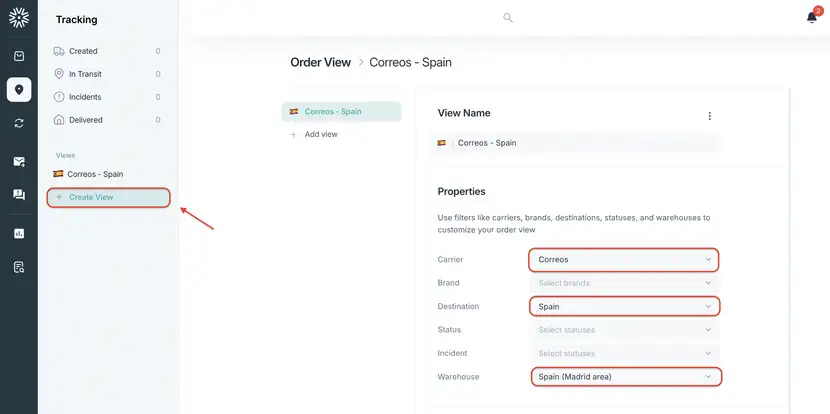830x414 pixels.
Task: Select the Delivered tracking item
Action: point(107,120)
